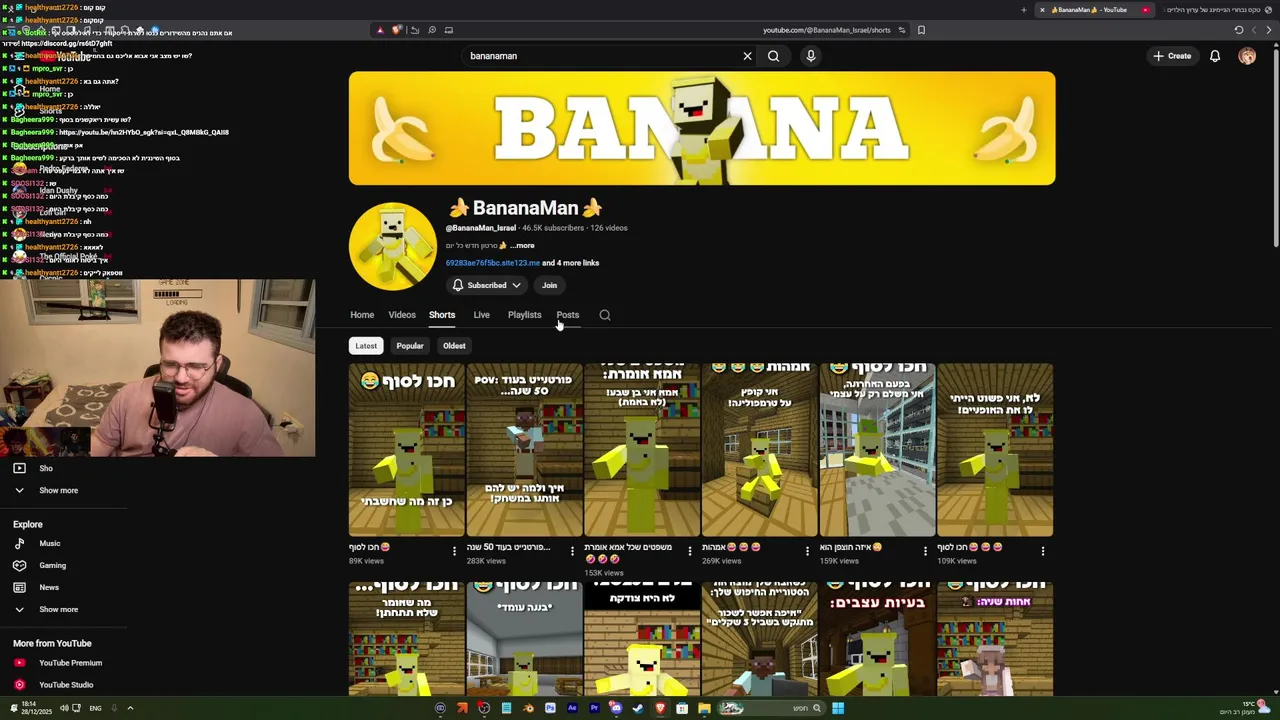Open options menu for the 159K views short

(925, 551)
